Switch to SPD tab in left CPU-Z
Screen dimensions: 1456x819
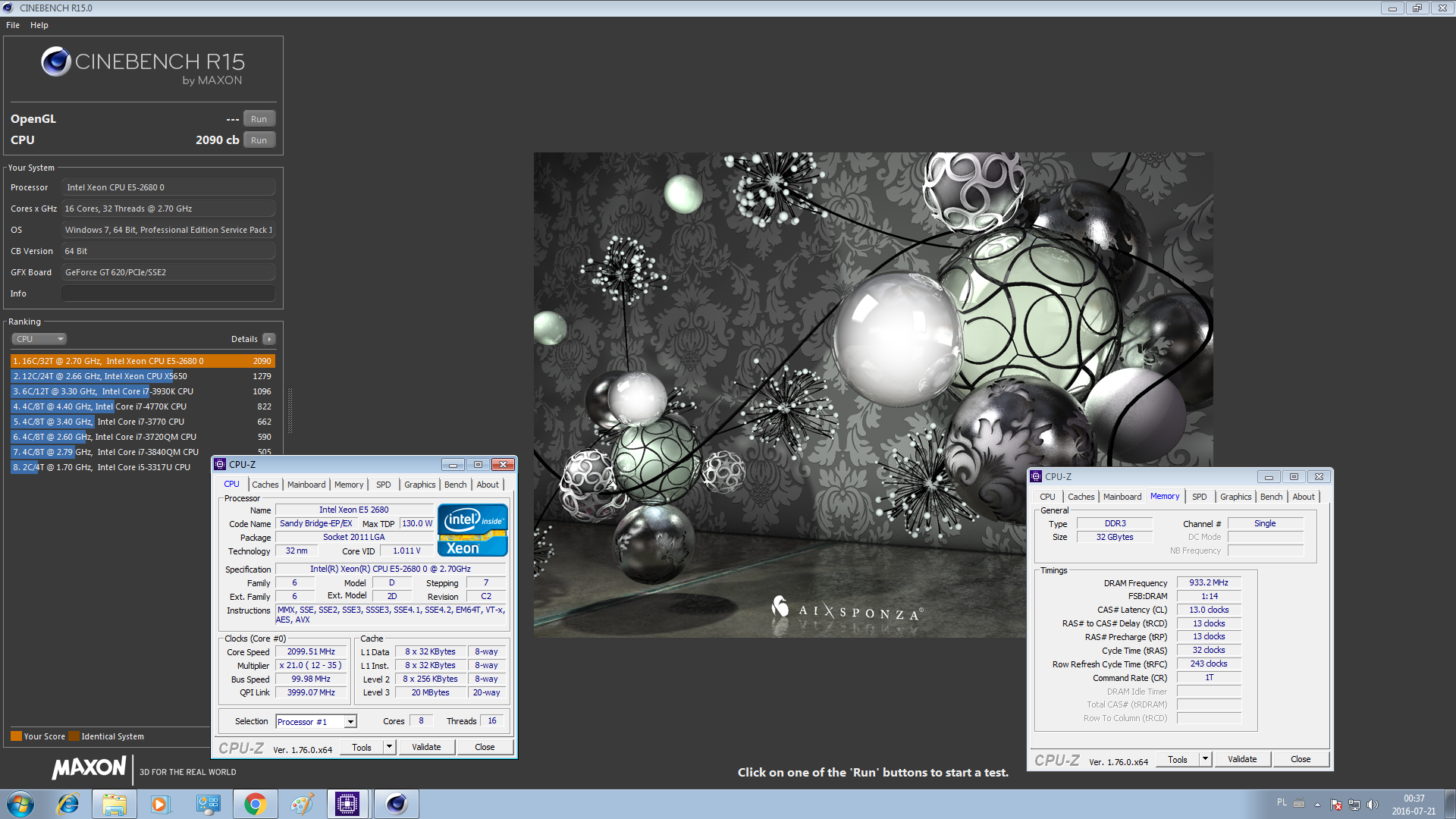384,485
